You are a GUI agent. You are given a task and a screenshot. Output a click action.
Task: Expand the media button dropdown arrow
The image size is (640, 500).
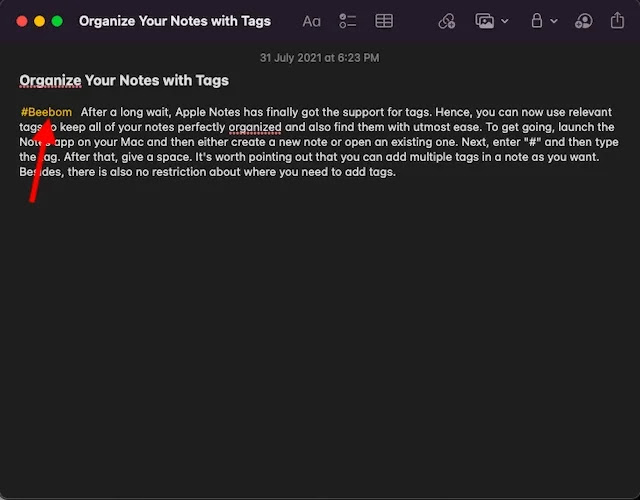point(505,21)
